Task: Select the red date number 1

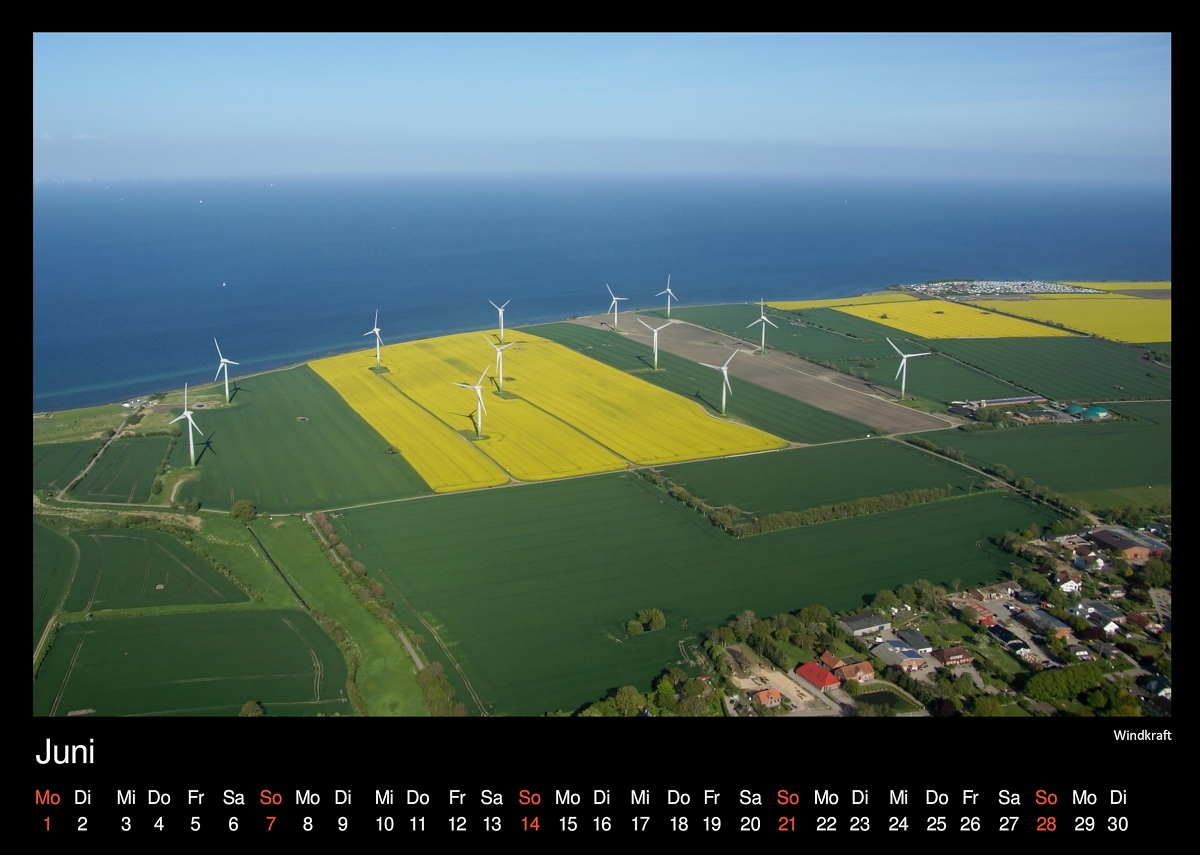Action: (x=47, y=824)
